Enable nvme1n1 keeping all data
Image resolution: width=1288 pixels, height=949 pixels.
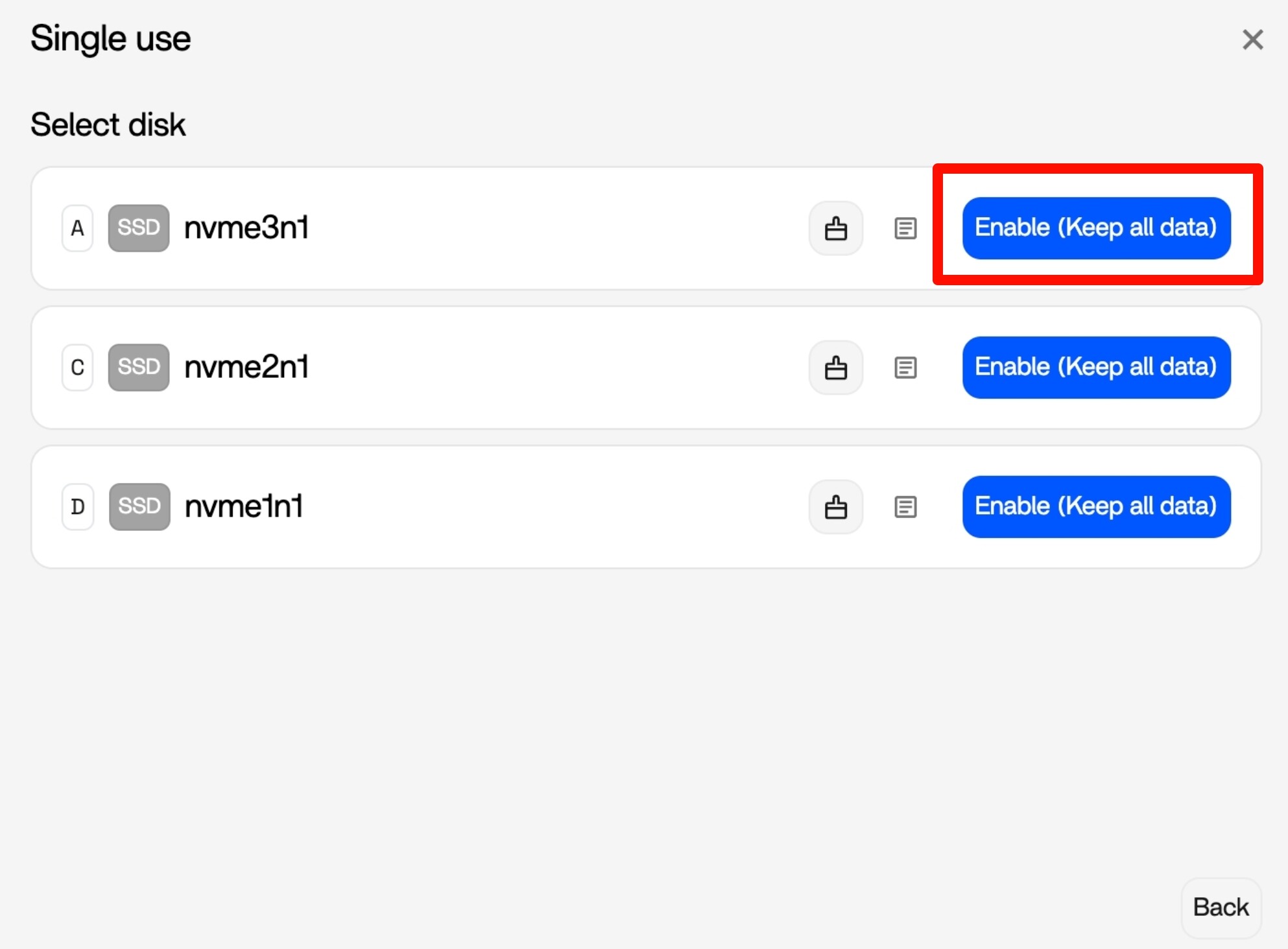[x=1096, y=507]
